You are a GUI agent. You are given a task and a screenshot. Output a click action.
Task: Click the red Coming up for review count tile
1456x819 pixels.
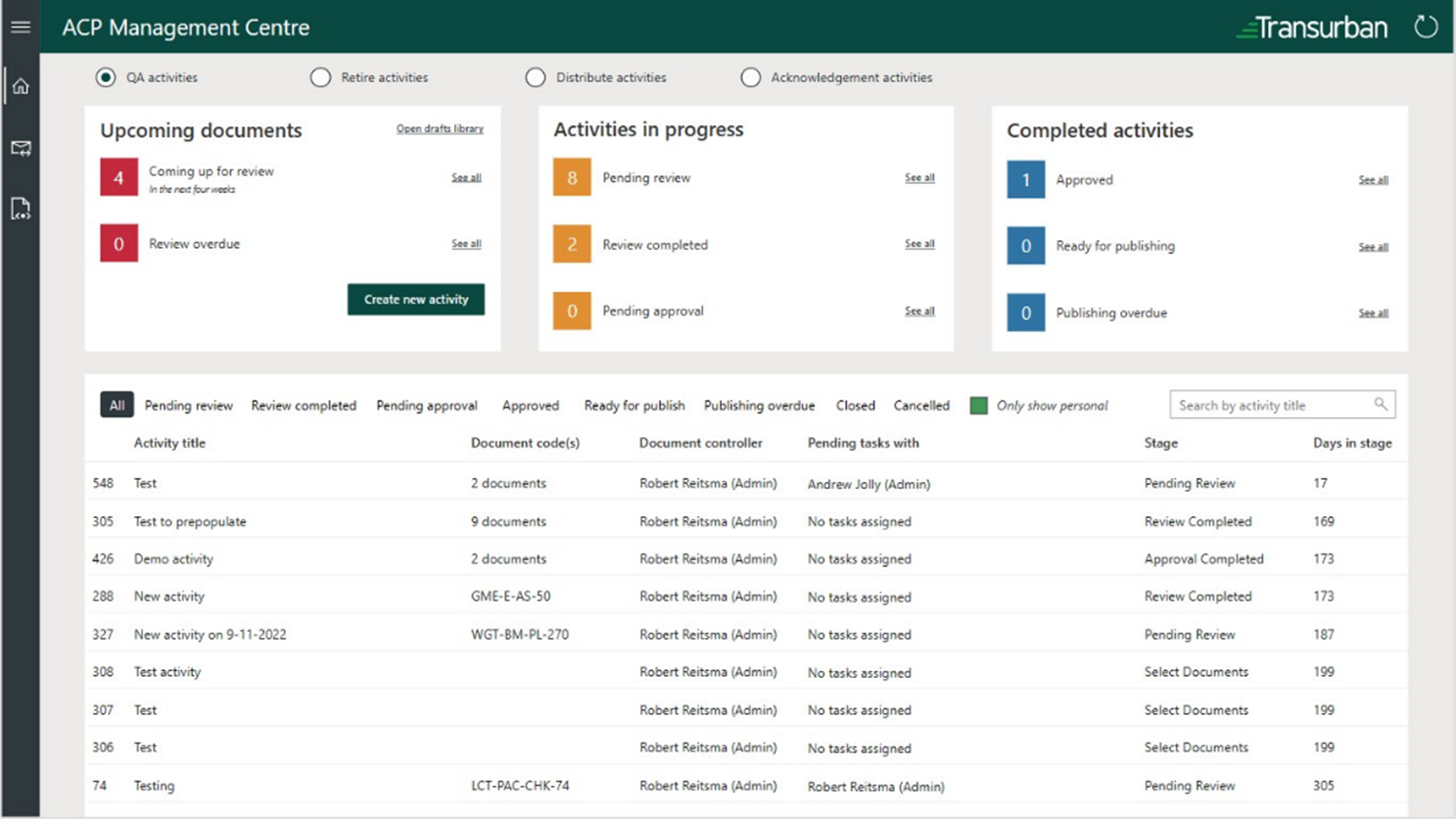coord(118,178)
